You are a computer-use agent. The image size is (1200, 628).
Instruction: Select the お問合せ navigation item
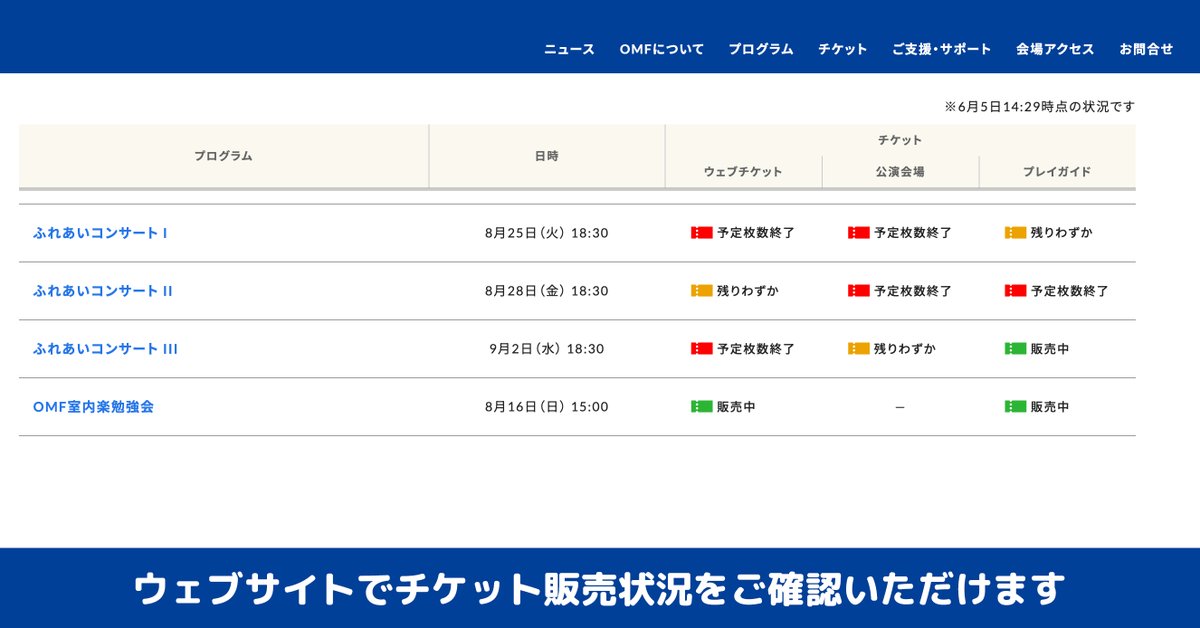pos(1146,49)
